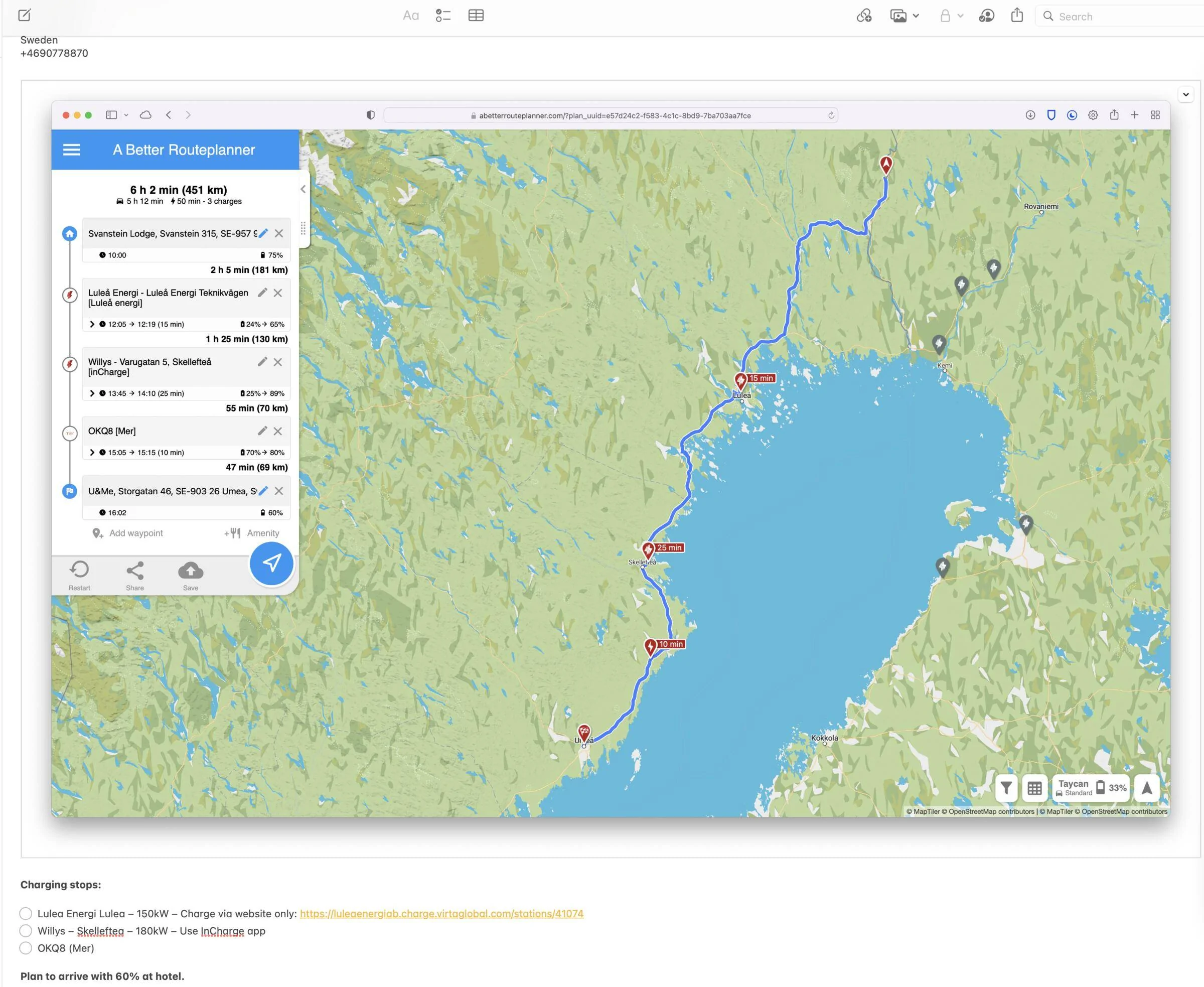Edit the Svanstein Lodge waypoint
Image resolution: width=1204 pixels, height=987 pixels.
click(263, 233)
